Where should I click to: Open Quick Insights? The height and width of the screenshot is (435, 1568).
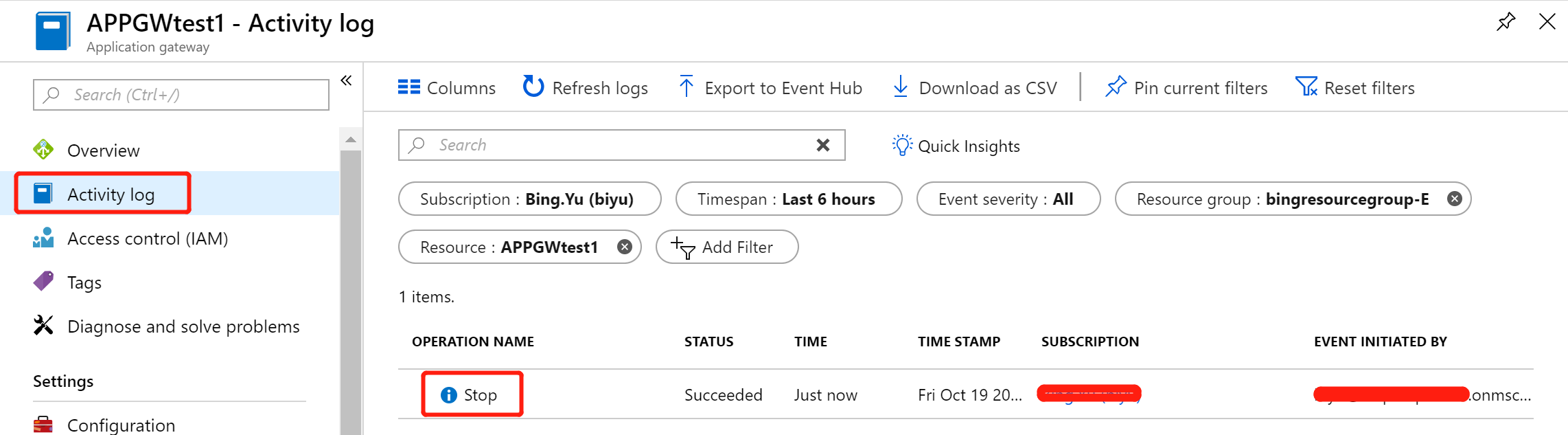[x=956, y=146]
